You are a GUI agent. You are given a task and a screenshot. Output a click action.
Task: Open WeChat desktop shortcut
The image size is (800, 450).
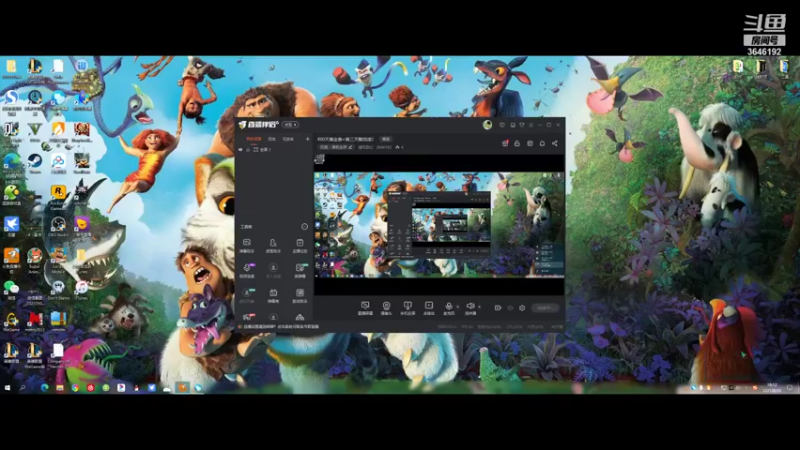click(x=11, y=291)
